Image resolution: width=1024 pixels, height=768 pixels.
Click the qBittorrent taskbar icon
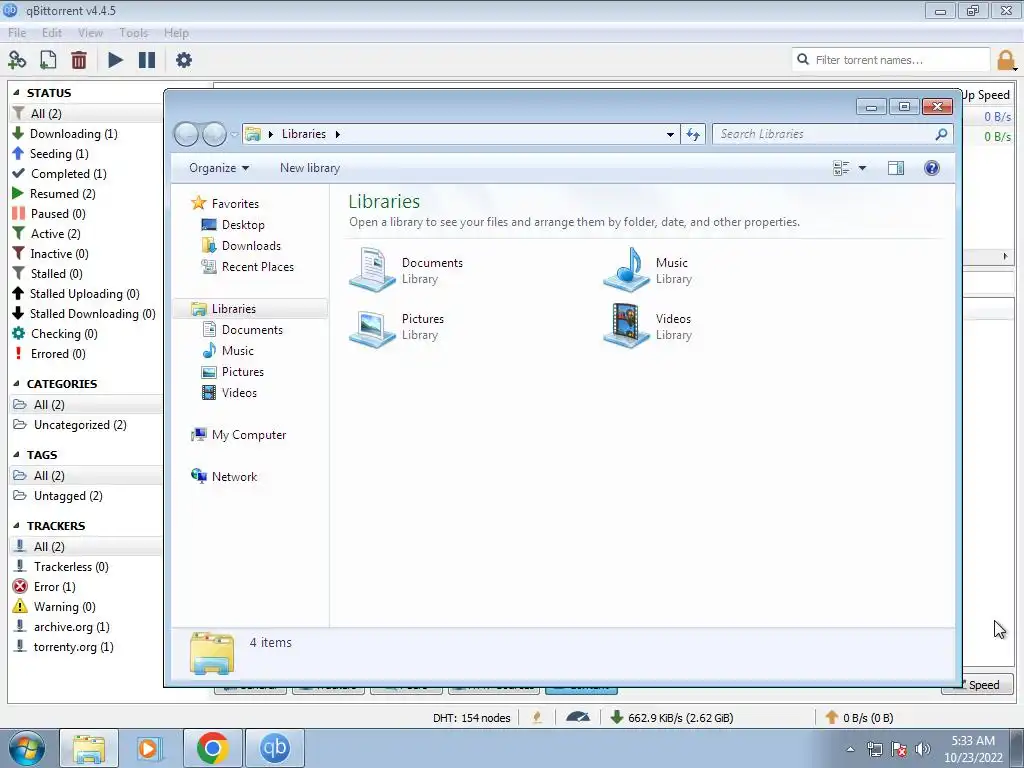coord(275,748)
